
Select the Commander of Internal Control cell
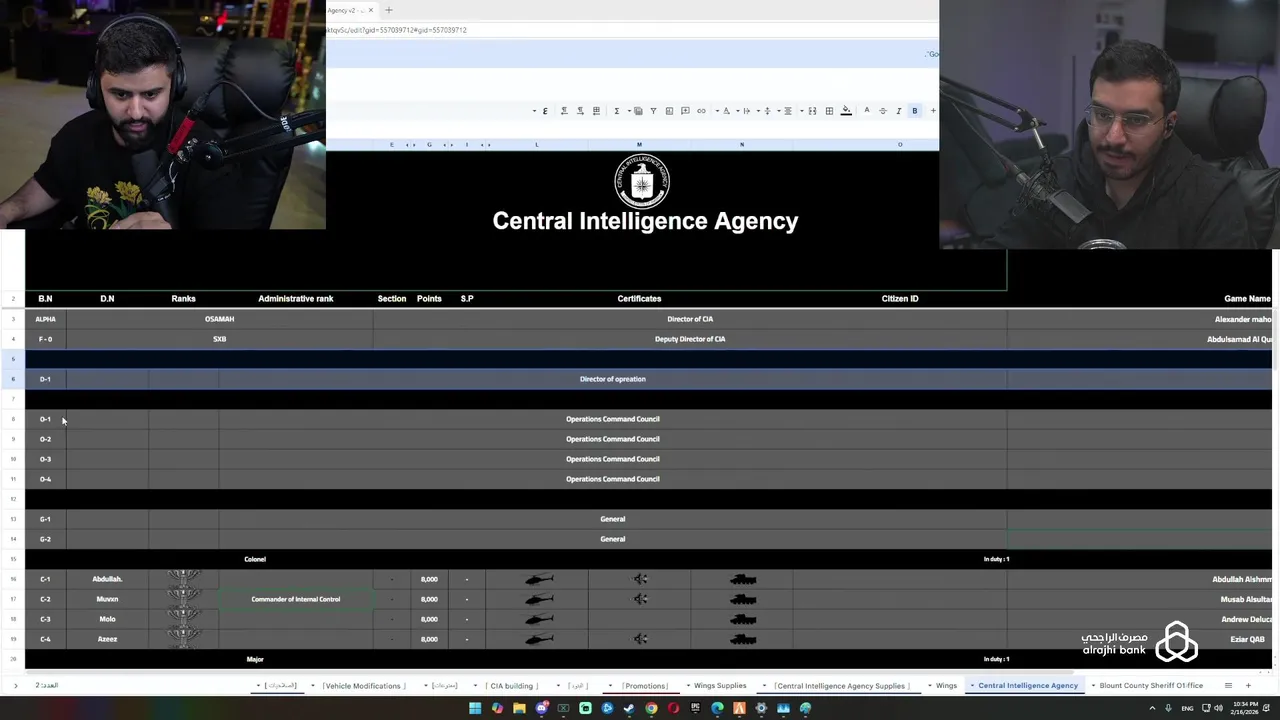296,599
